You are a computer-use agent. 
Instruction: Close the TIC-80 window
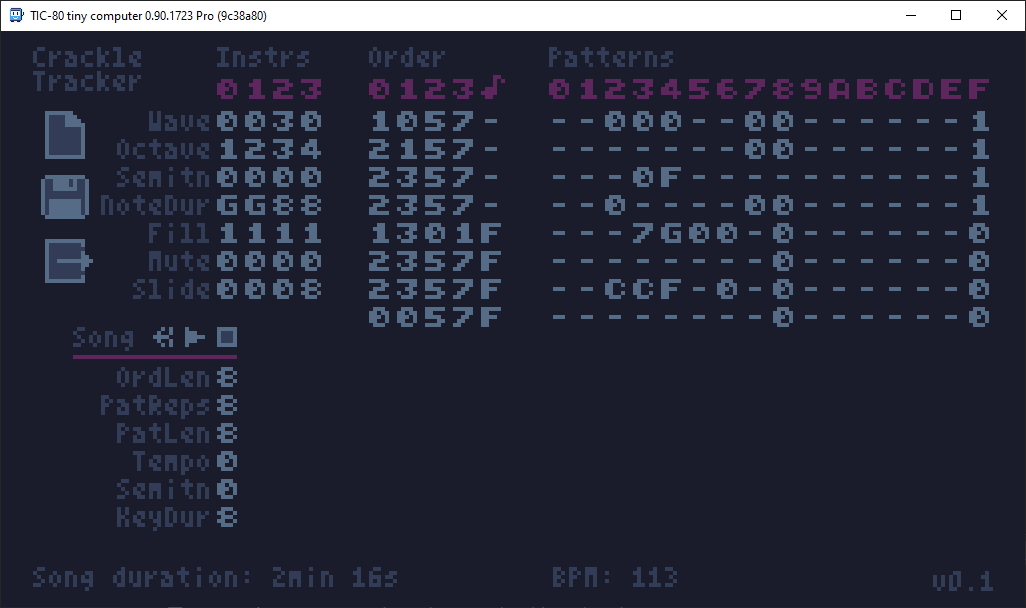[x=1002, y=15]
